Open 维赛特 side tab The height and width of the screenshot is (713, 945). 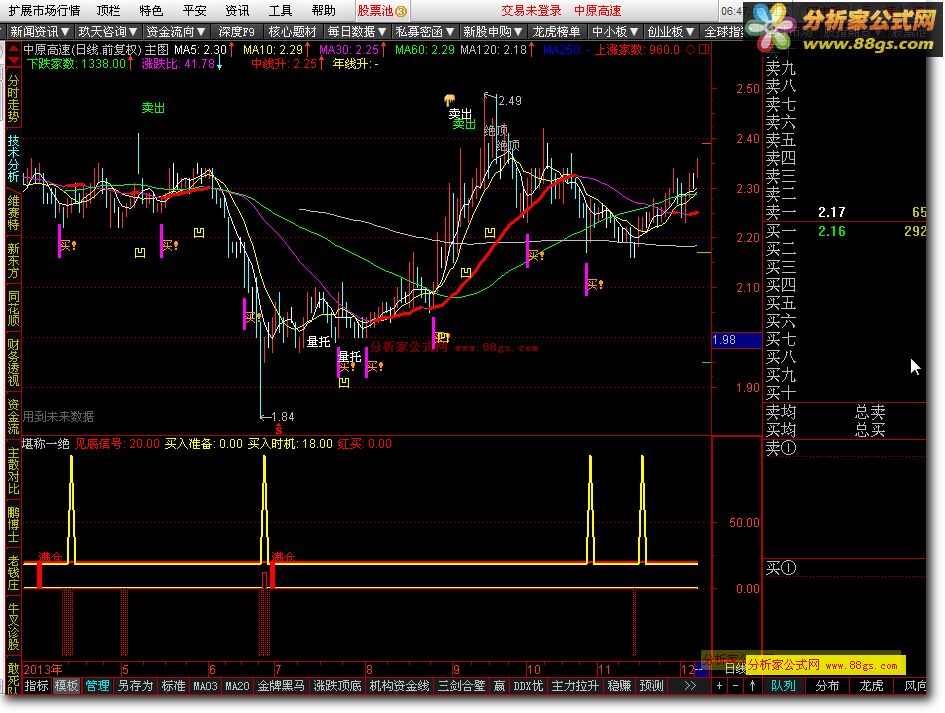coord(13,212)
